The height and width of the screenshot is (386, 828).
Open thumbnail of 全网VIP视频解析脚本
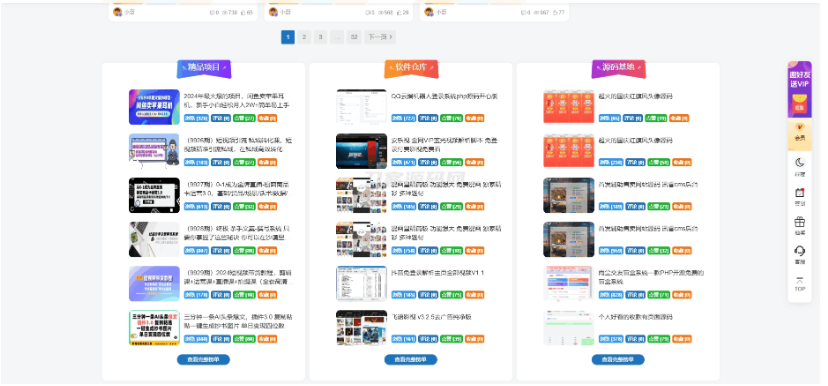pos(361,151)
